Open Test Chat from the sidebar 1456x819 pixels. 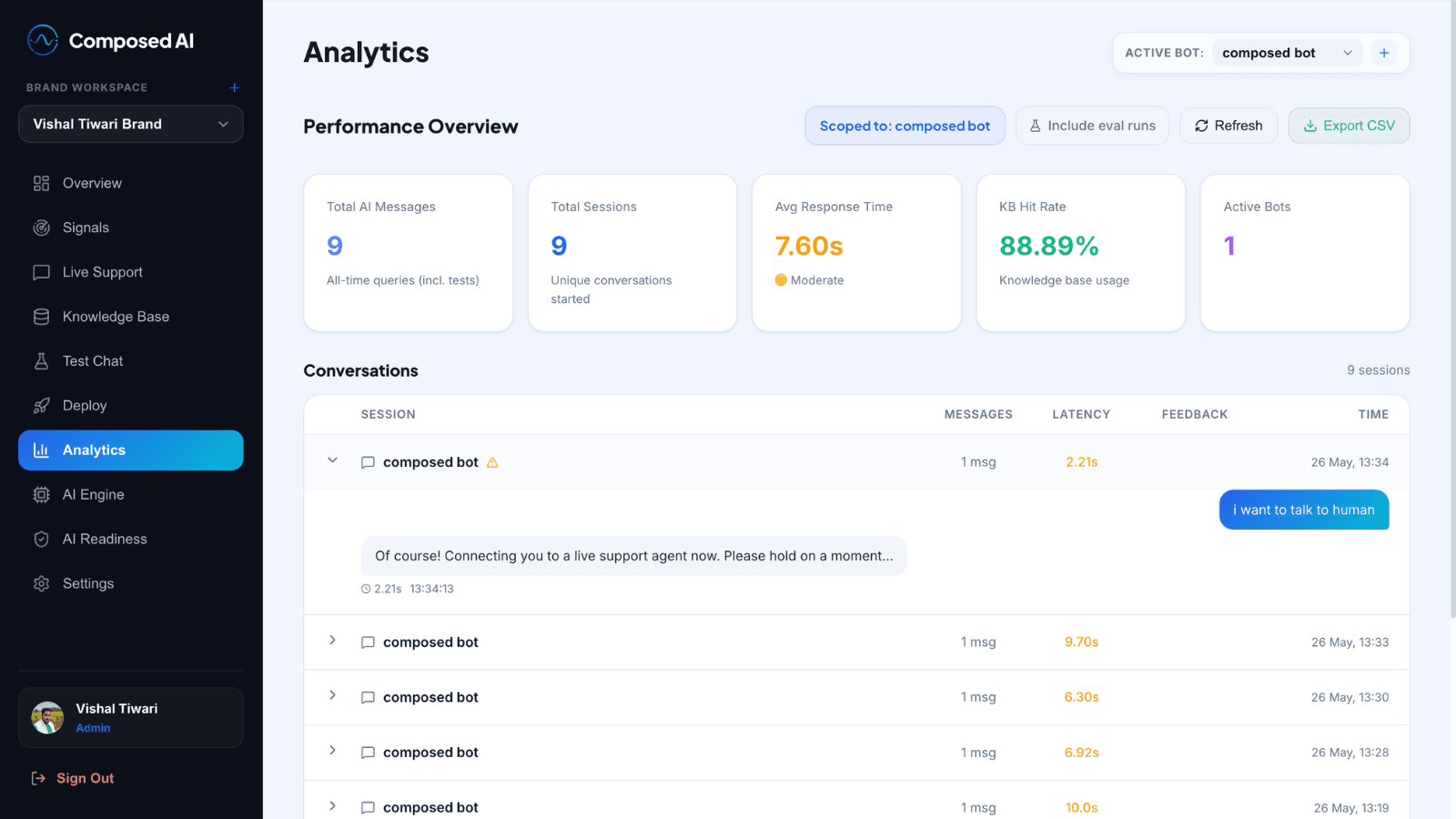[131, 361]
